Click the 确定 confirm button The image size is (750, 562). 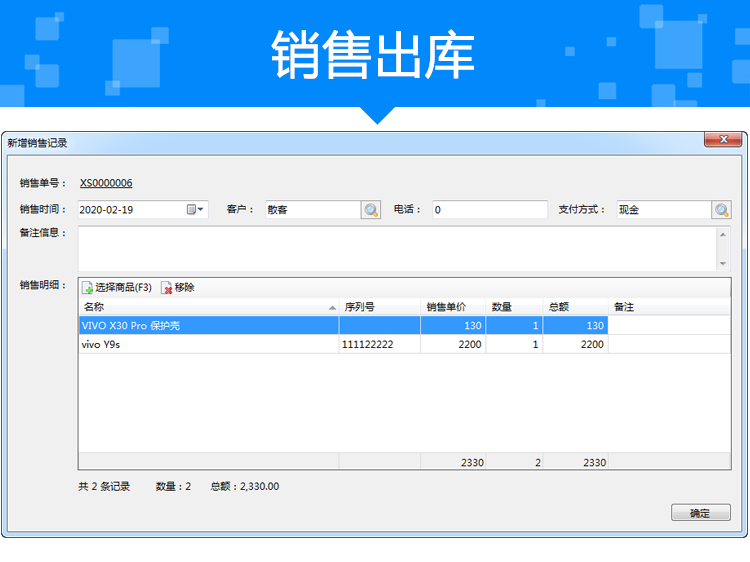[700, 512]
